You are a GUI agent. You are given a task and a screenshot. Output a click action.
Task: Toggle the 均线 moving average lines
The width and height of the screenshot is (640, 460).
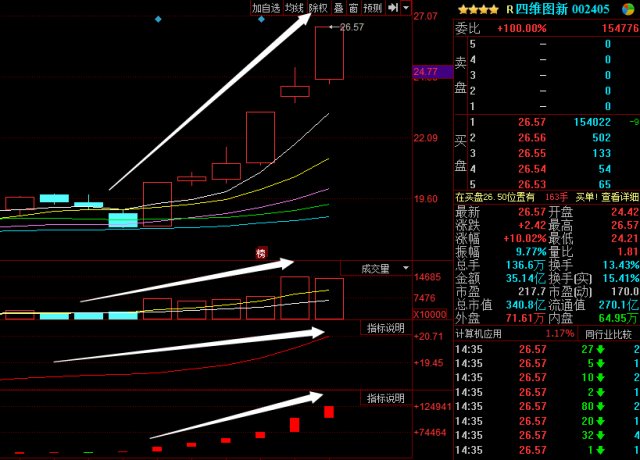point(294,7)
